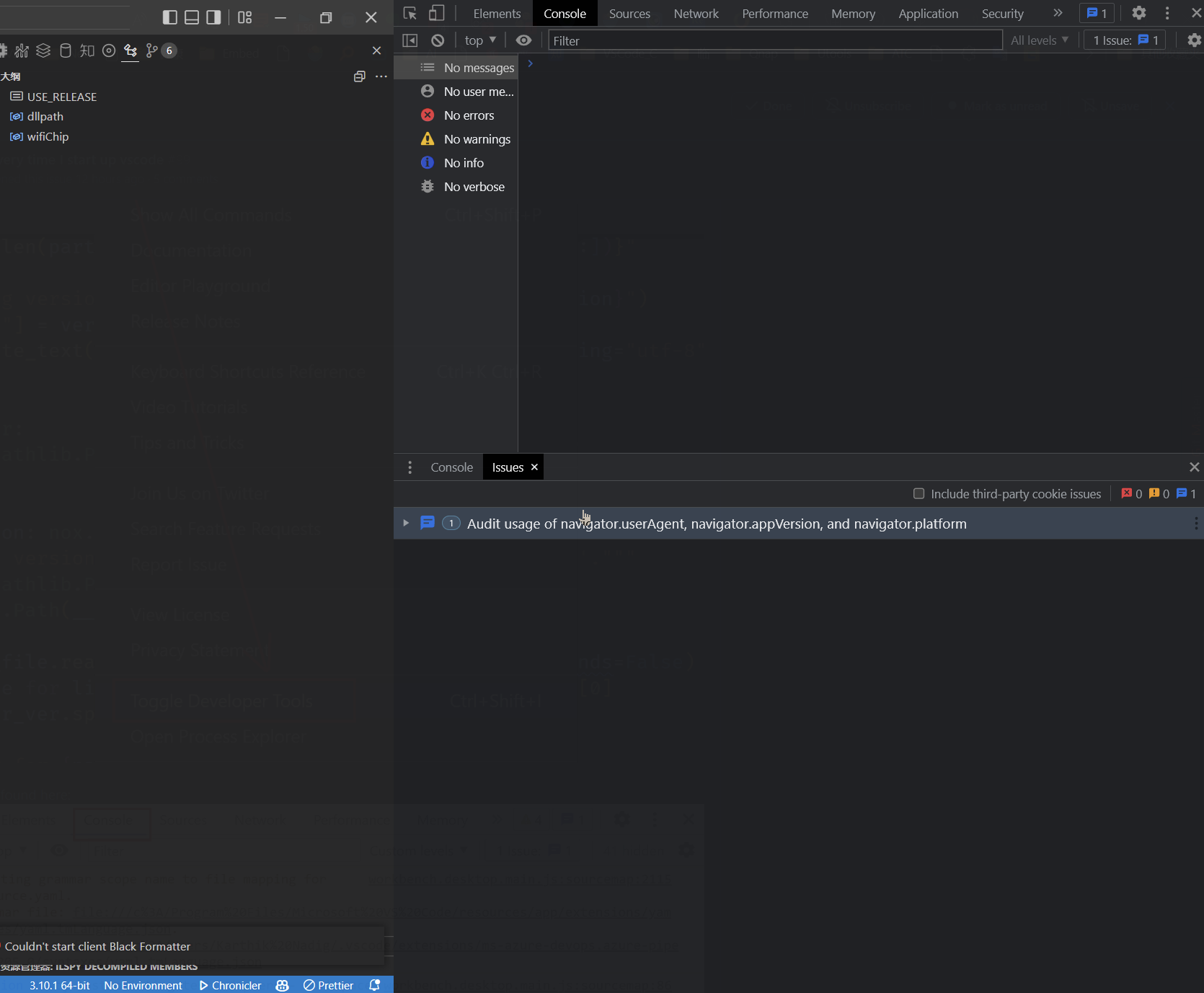
Task: Toggle the console sidebar visibility icon
Action: (410, 40)
